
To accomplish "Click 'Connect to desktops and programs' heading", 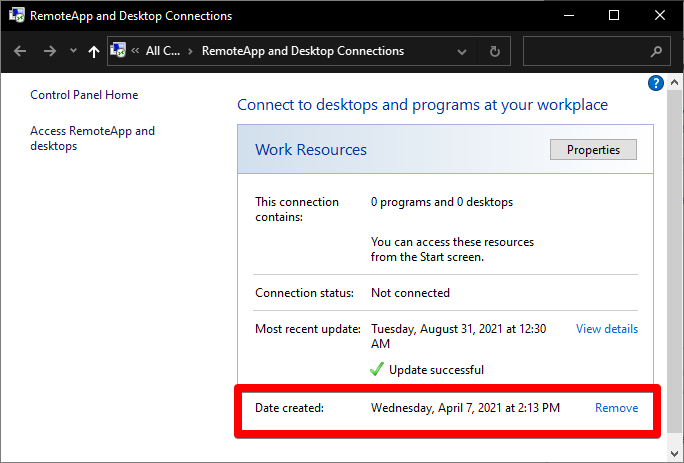I will click(x=422, y=105).
